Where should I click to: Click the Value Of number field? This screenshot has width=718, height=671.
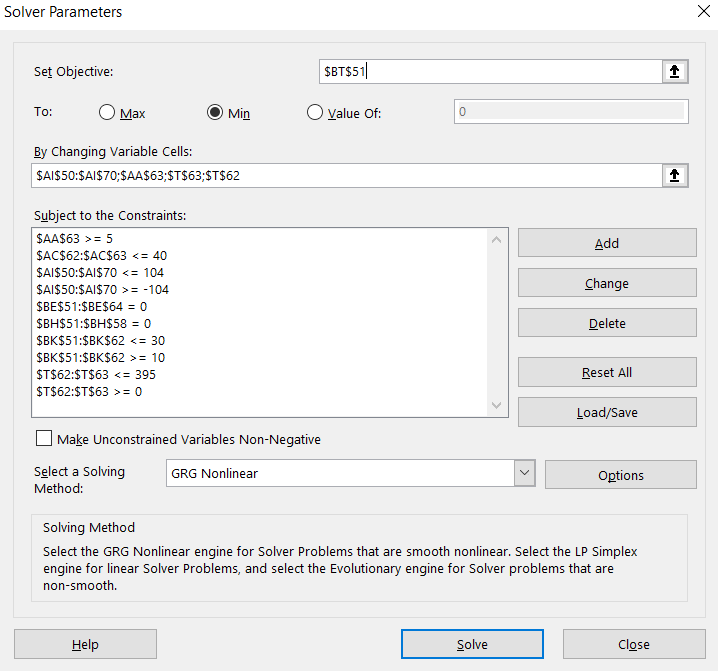[x=571, y=111]
